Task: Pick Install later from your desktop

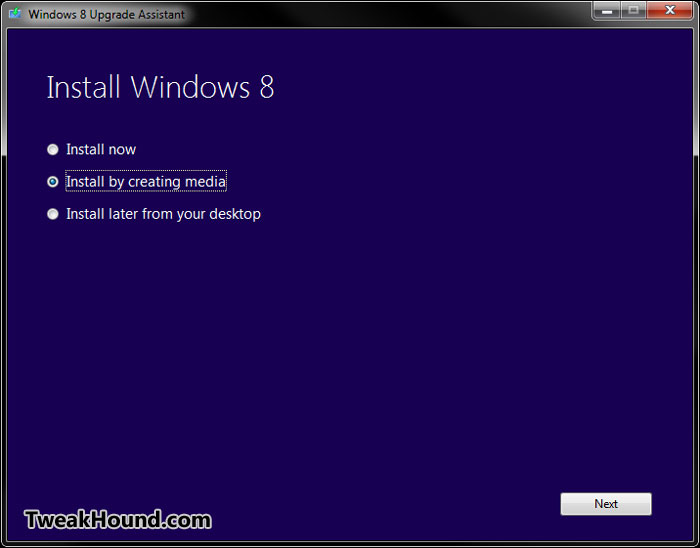Action: pyautogui.click(x=53, y=214)
